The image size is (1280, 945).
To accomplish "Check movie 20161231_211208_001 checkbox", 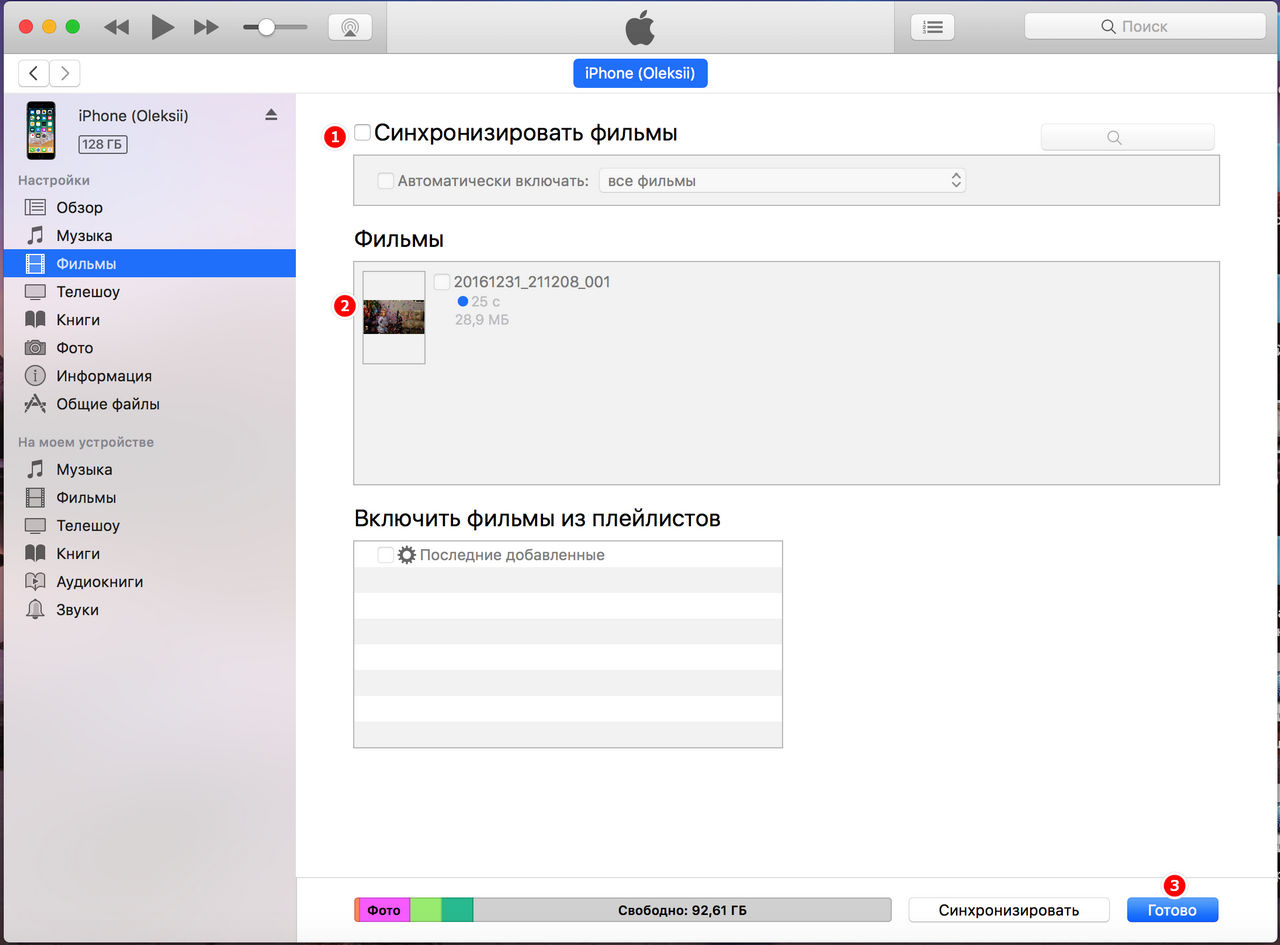I will [442, 282].
